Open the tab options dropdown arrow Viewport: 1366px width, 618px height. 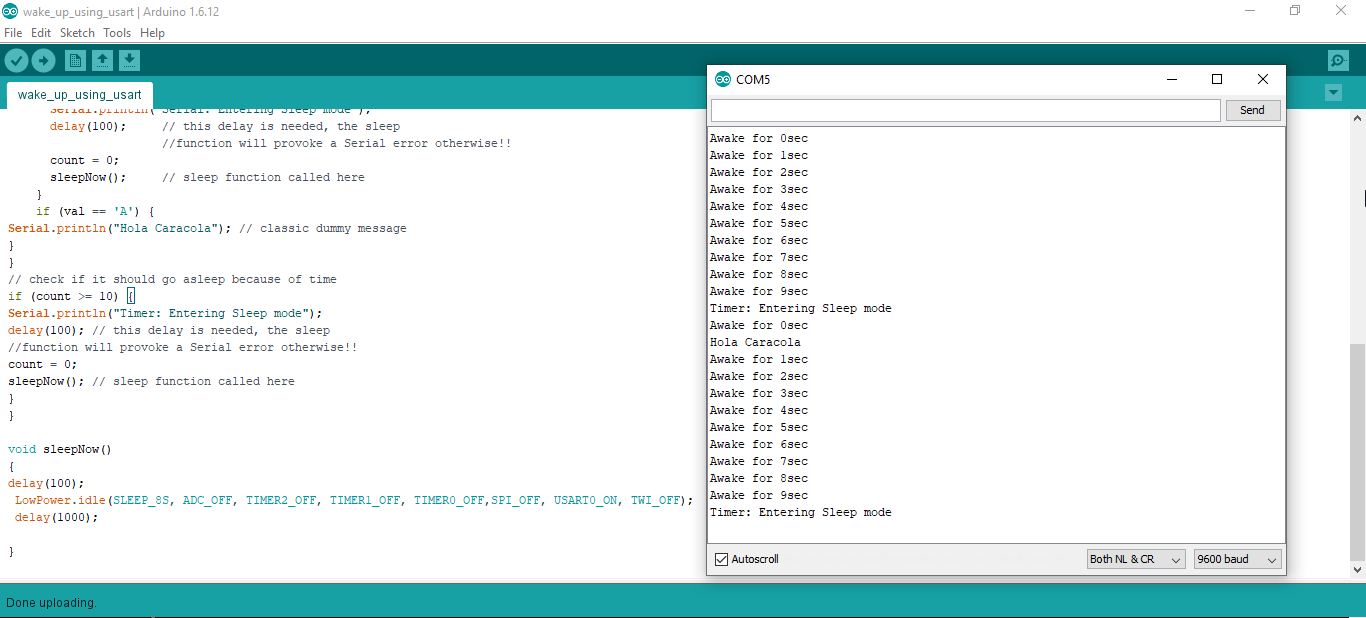pyautogui.click(x=1333, y=93)
